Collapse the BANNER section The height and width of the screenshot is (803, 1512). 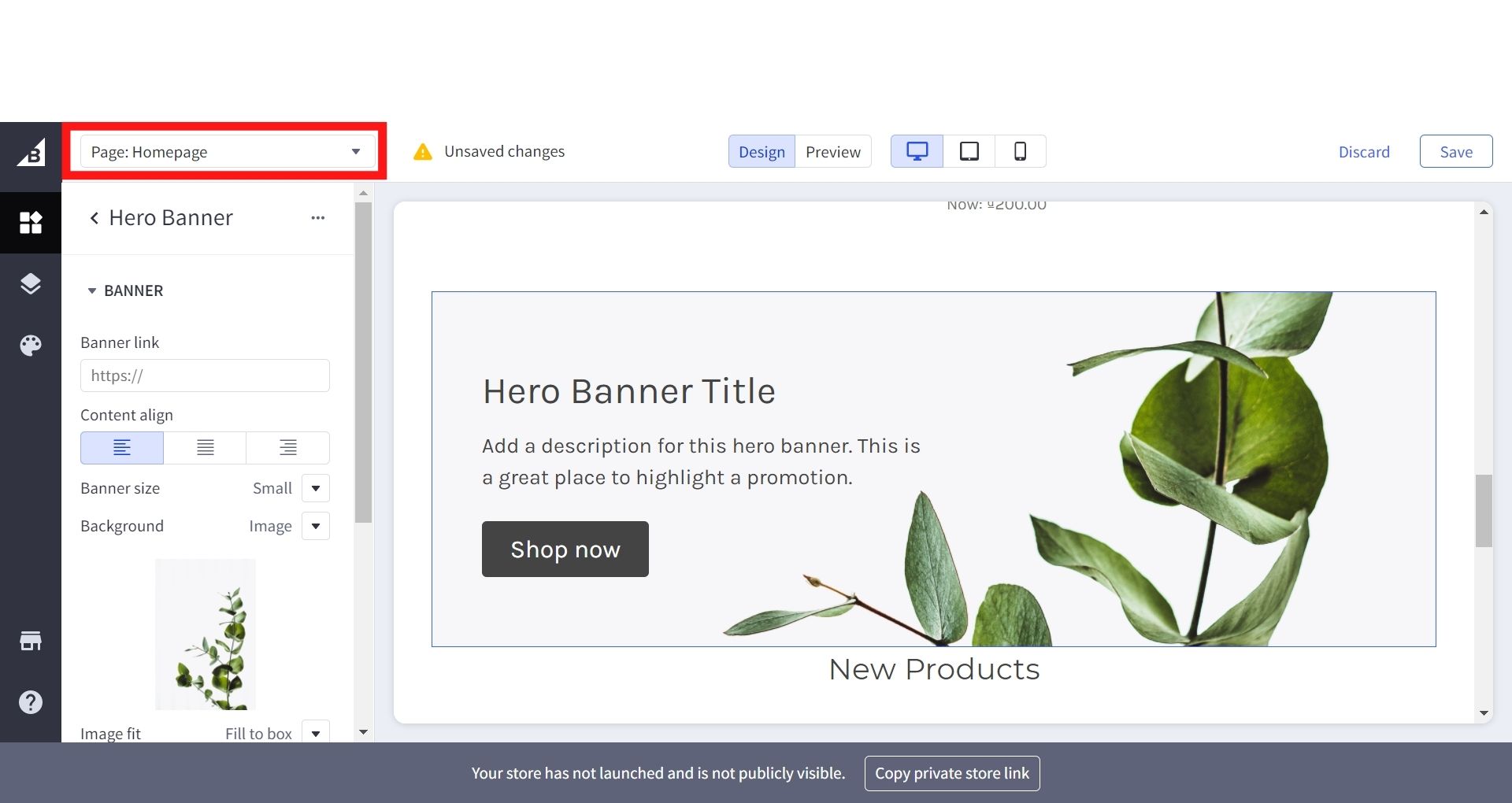[x=92, y=291]
